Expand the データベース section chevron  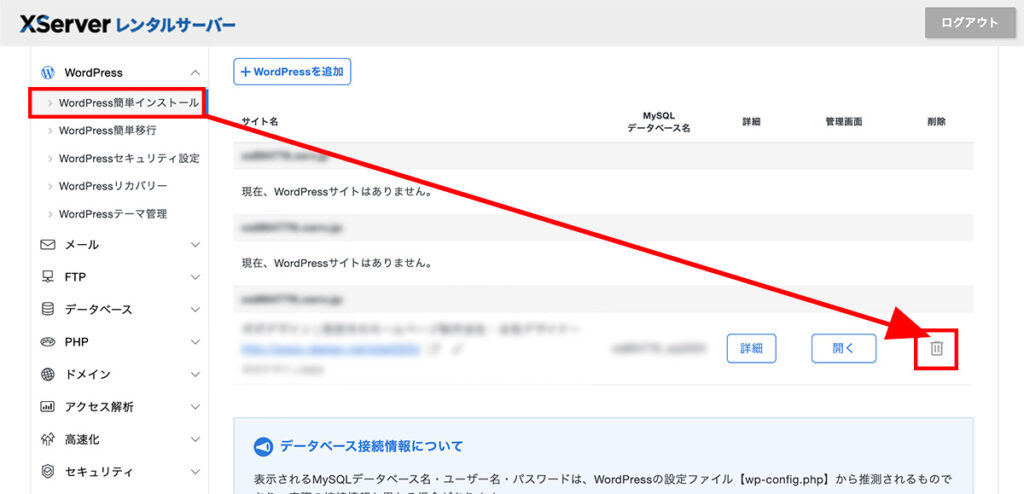click(195, 309)
